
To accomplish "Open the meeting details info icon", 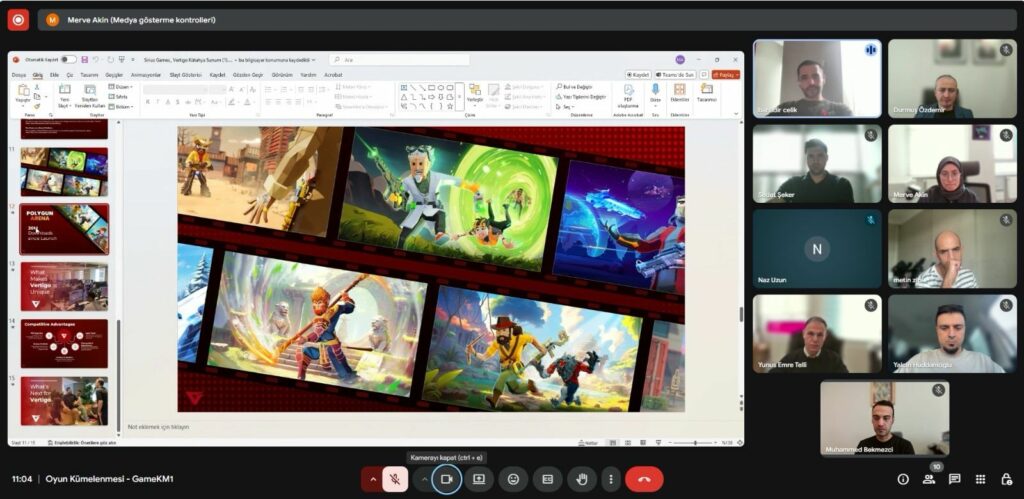I will (x=903, y=480).
